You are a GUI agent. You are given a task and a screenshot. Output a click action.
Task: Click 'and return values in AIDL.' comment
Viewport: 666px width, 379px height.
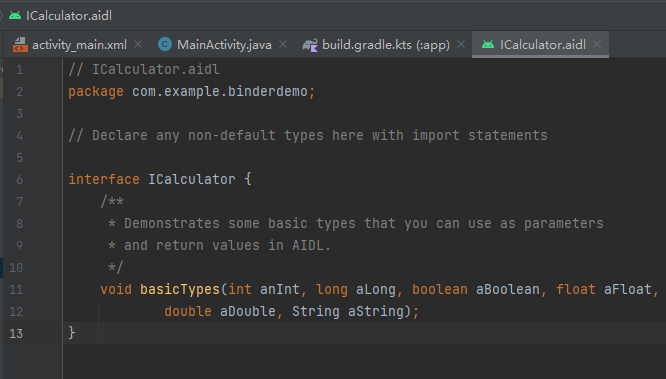coord(219,246)
